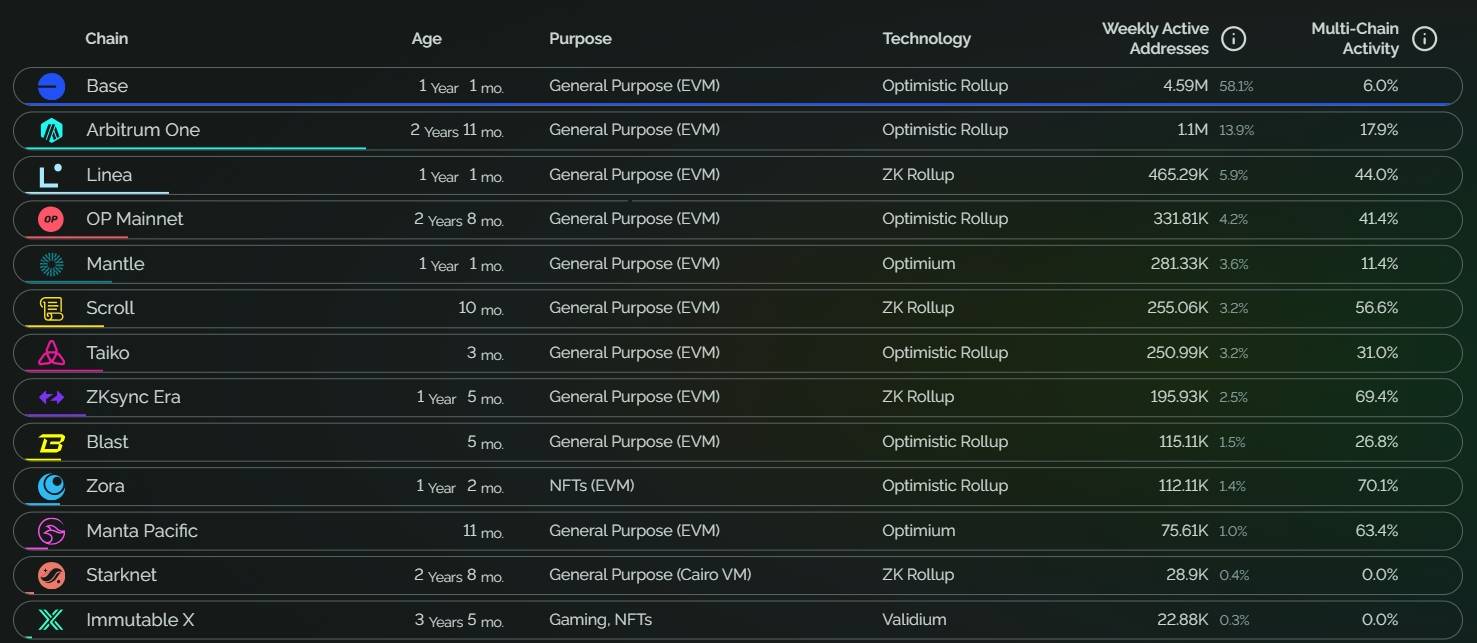Click the Immutable X logo icon

point(51,620)
